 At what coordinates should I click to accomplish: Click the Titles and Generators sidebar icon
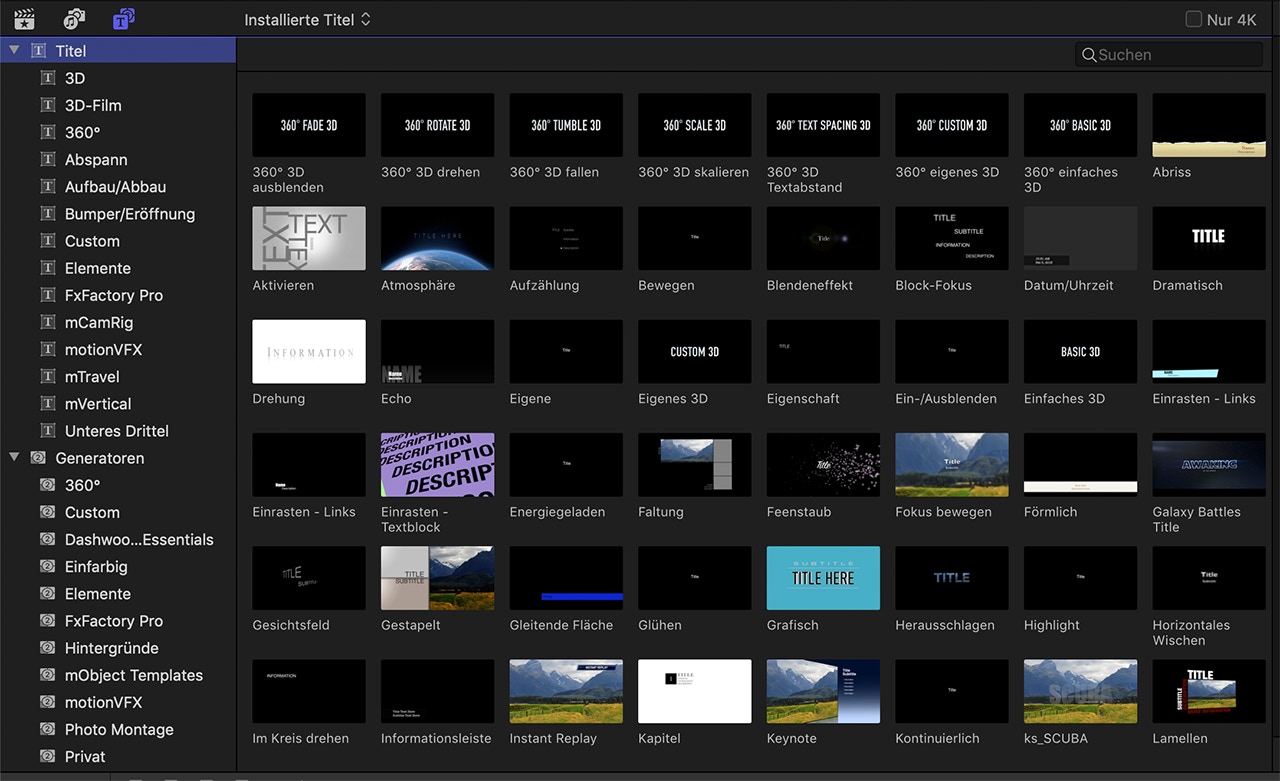pos(124,19)
